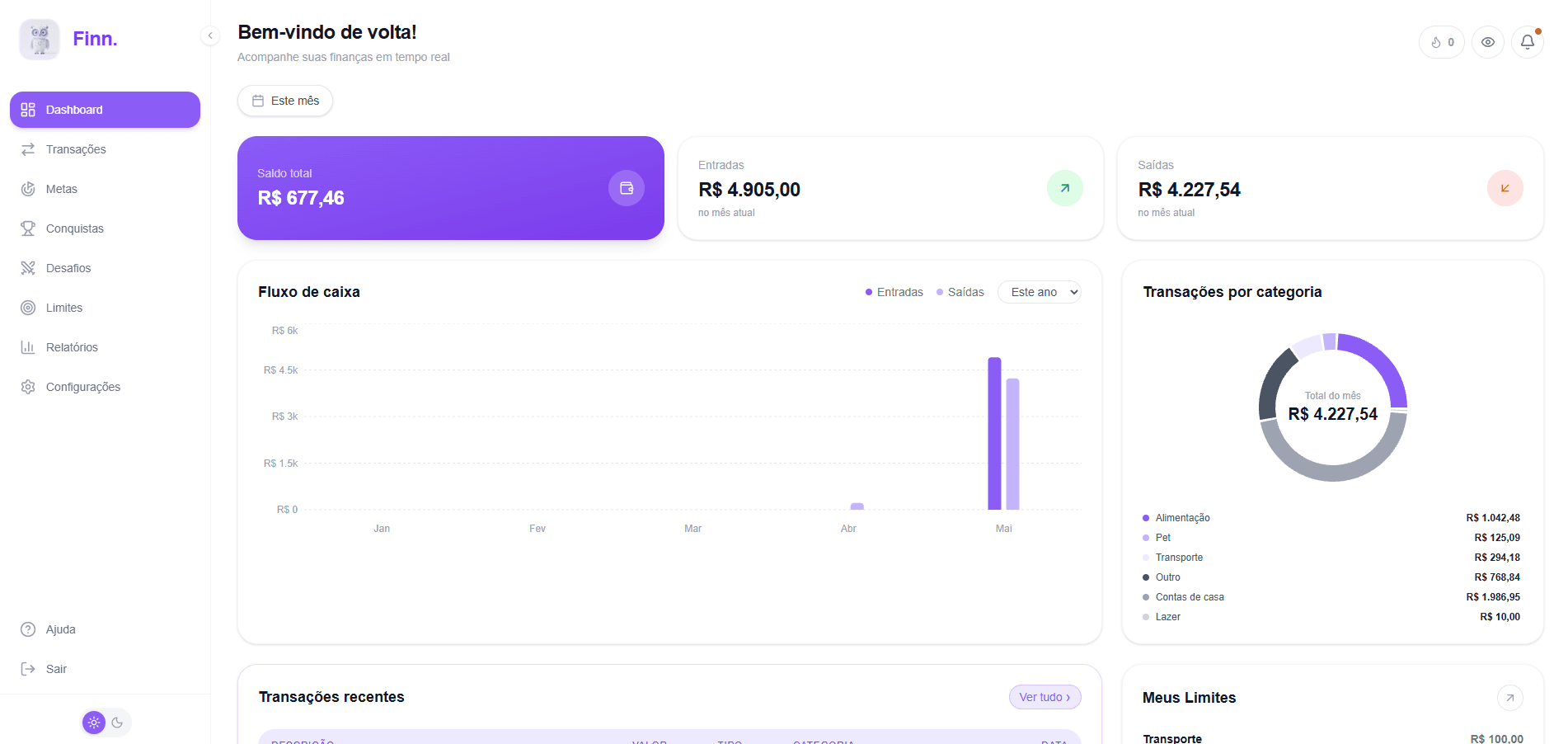The width and height of the screenshot is (1568, 744).
Task: Click the Conquistas trophy icon
Action: click(28, 228)
